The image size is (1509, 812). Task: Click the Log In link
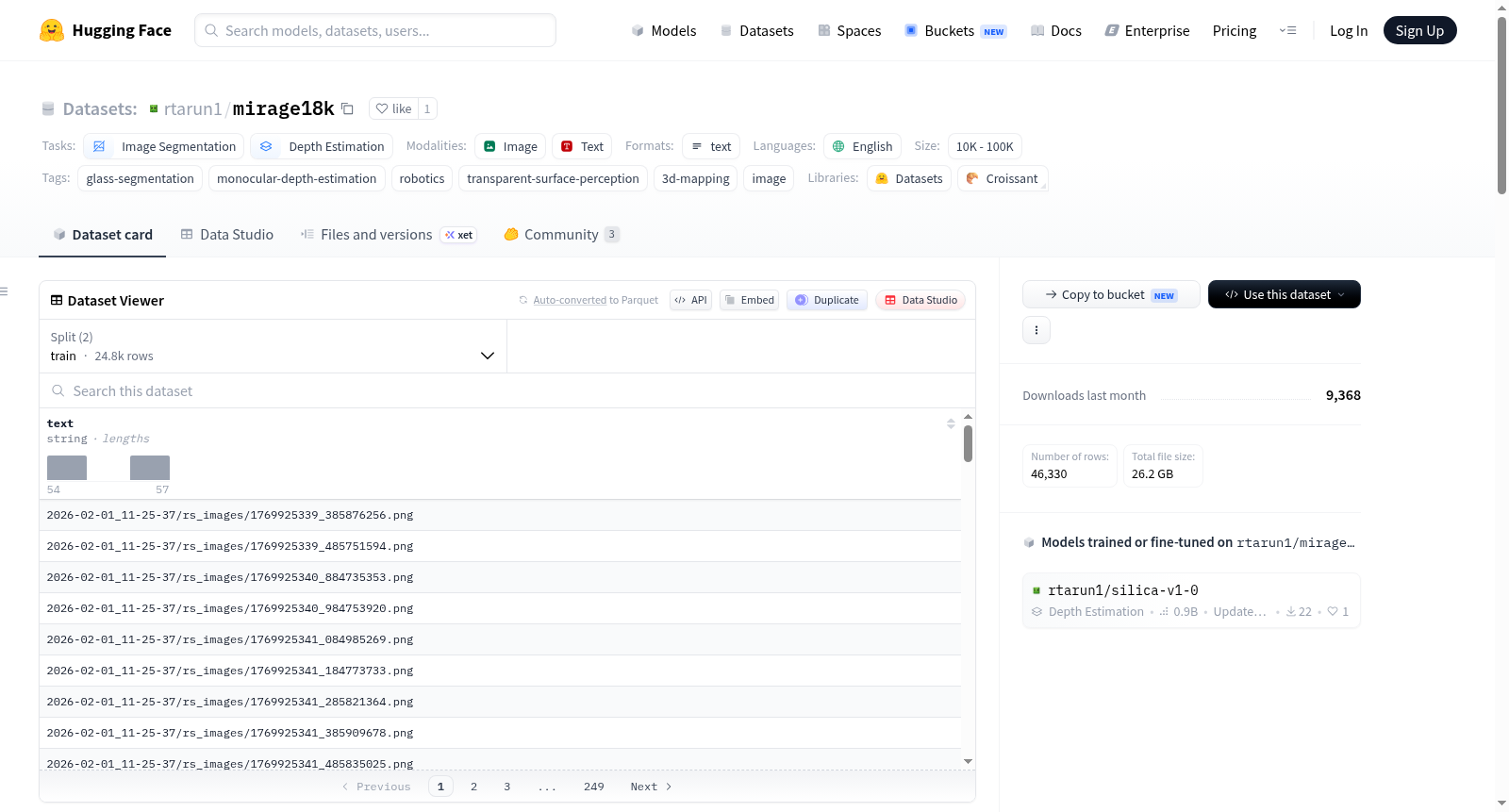1349,30
